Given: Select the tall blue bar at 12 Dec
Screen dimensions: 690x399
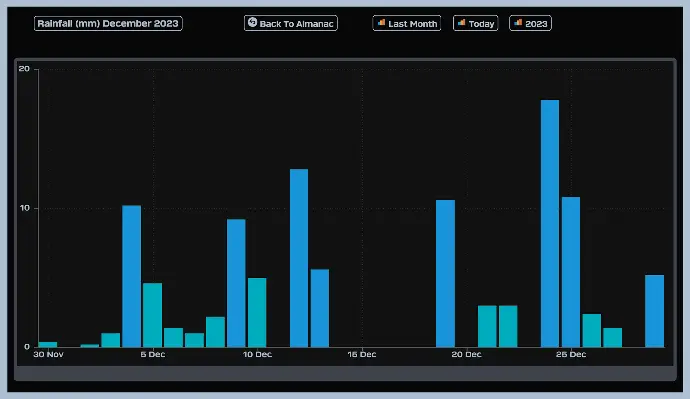Looking at the screenshot, I should pos(299,258).
